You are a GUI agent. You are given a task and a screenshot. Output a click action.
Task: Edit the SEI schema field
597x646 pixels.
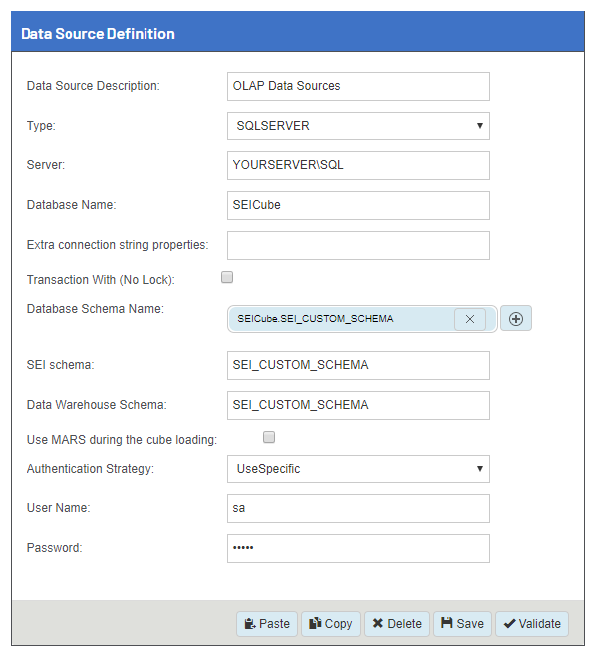coord(358,365)
